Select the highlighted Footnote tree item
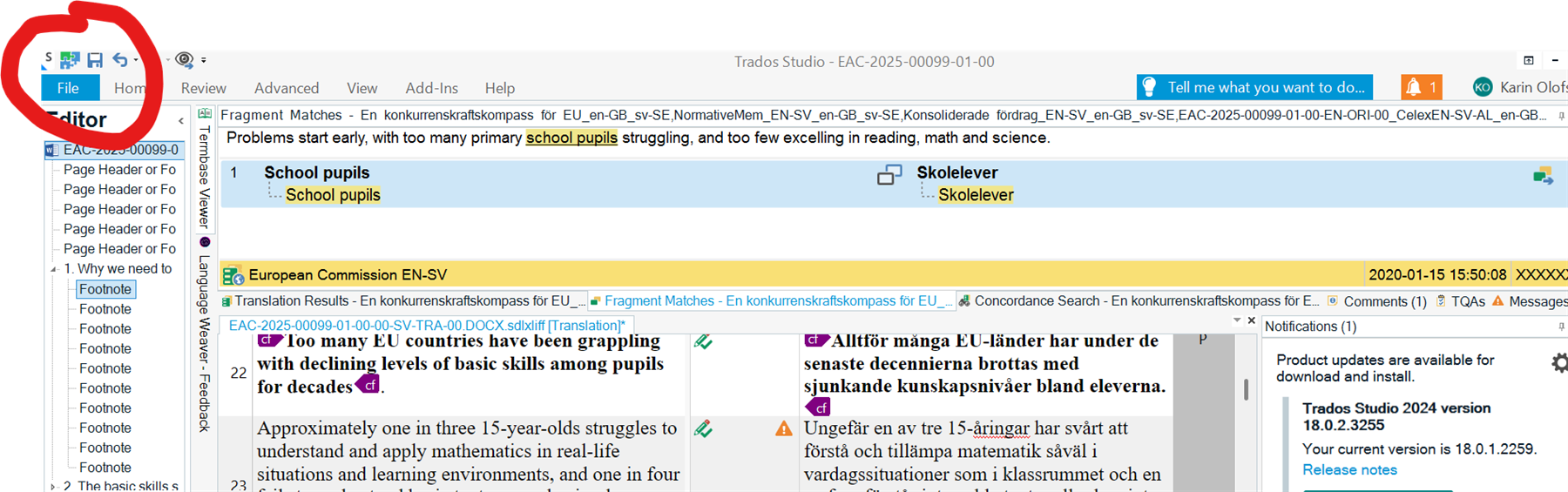The height and width of the screenshot is (492, 1568). coord(105,289)
